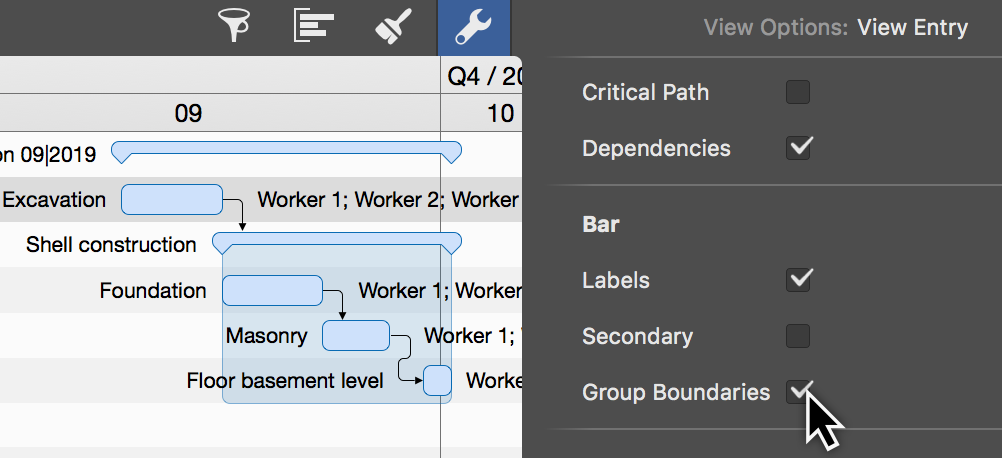
Task: Click the top project summary bar
Action: point(286,150)
